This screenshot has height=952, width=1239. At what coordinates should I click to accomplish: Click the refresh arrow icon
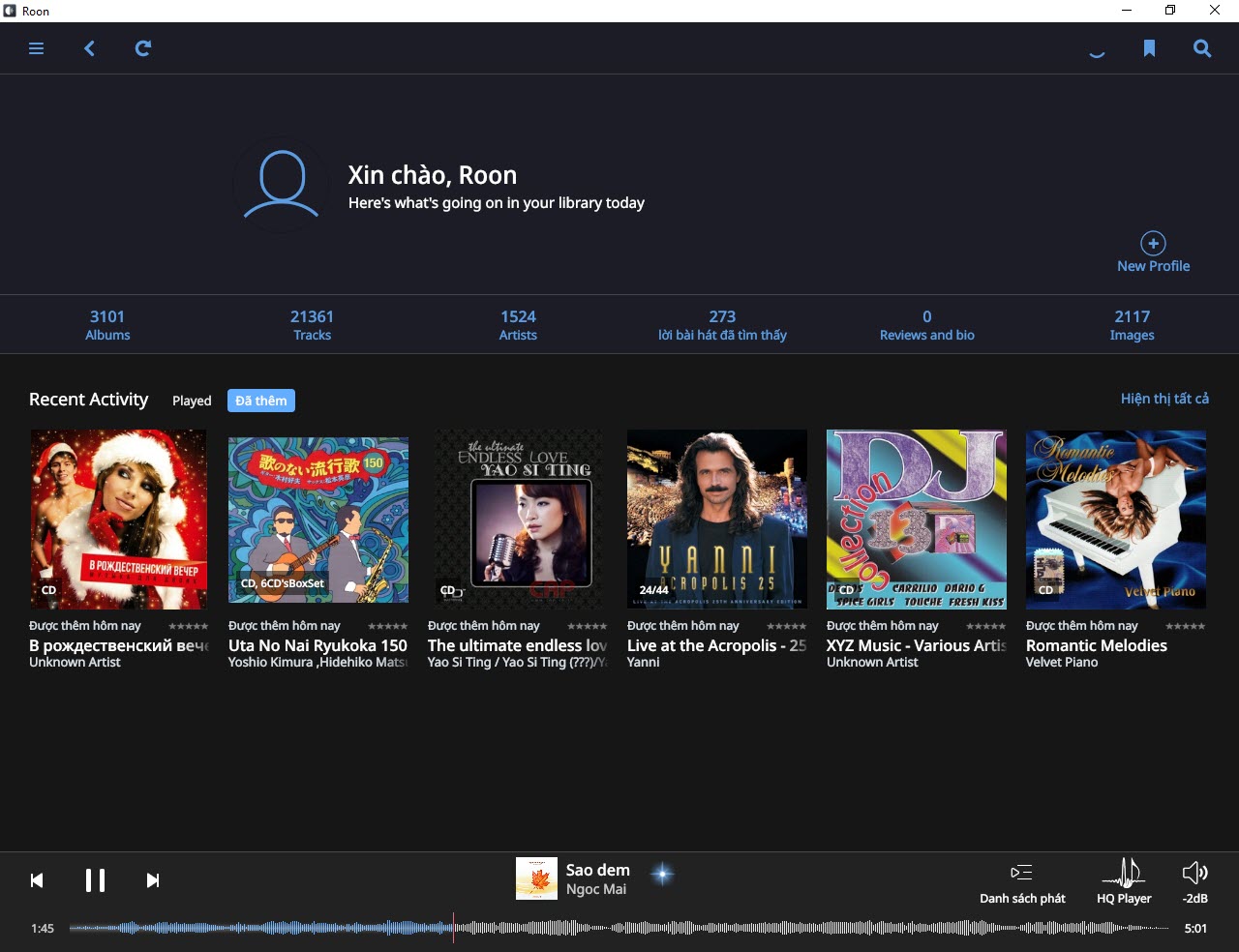click(x=142, y=48)
